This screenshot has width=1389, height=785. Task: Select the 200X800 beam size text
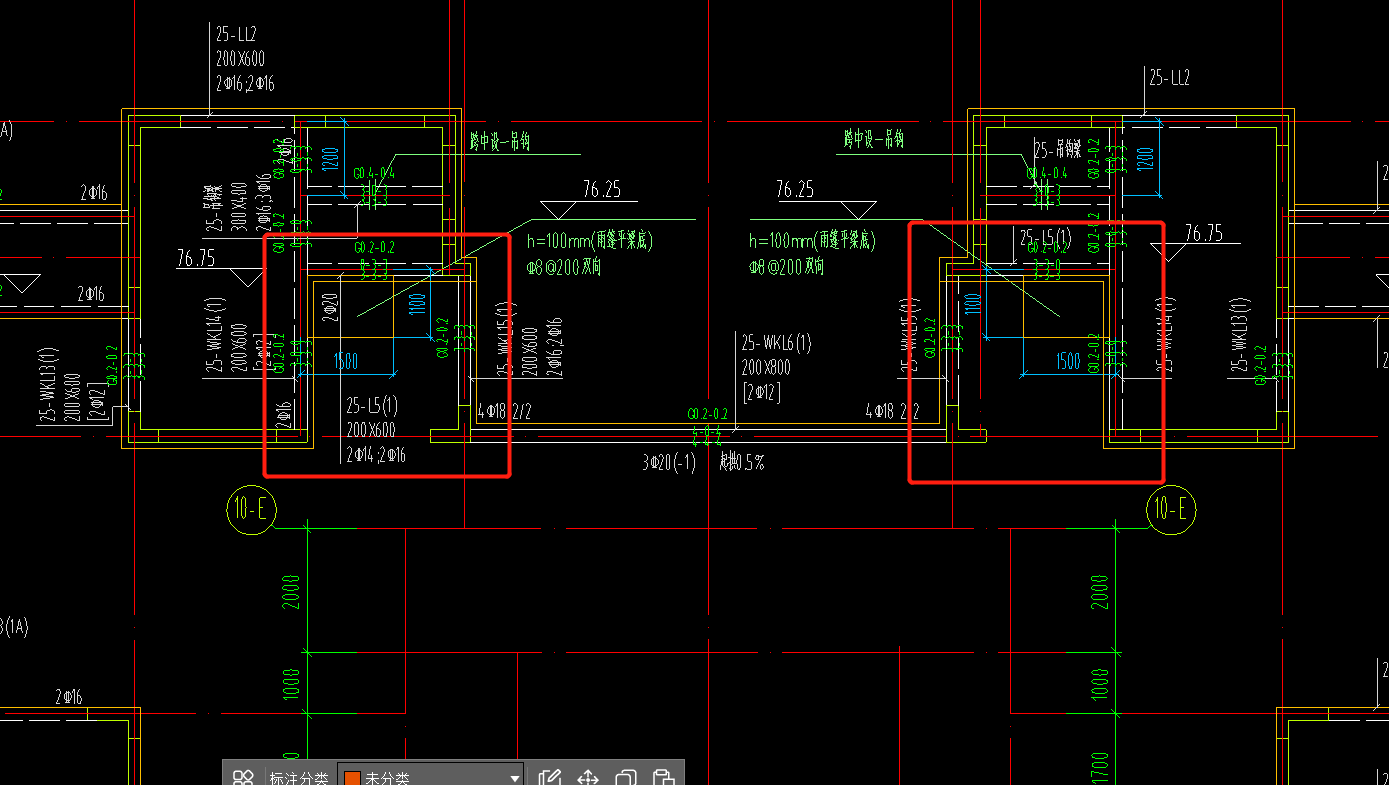click(x=766, y=368)
